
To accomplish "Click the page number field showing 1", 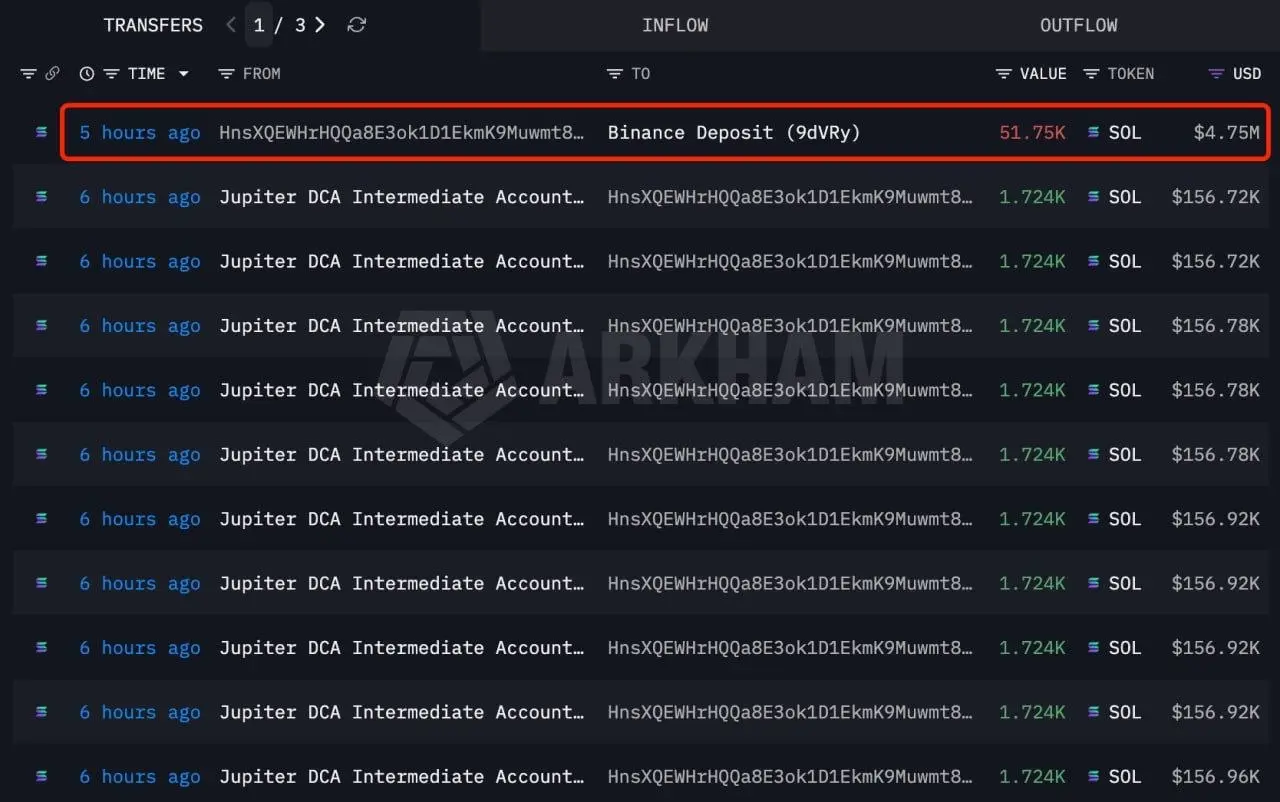I will [259, 25].
